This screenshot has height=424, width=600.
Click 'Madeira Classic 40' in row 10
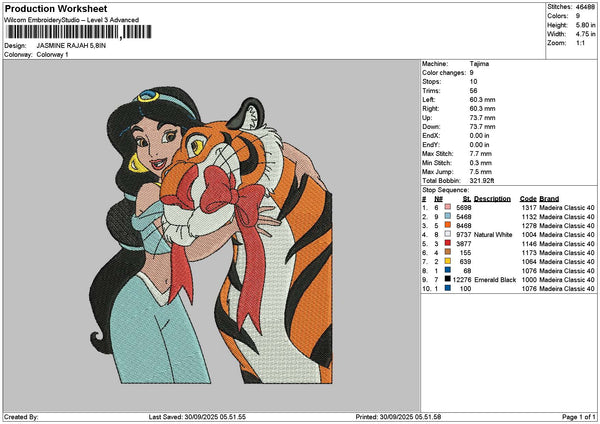pos(567,289)
